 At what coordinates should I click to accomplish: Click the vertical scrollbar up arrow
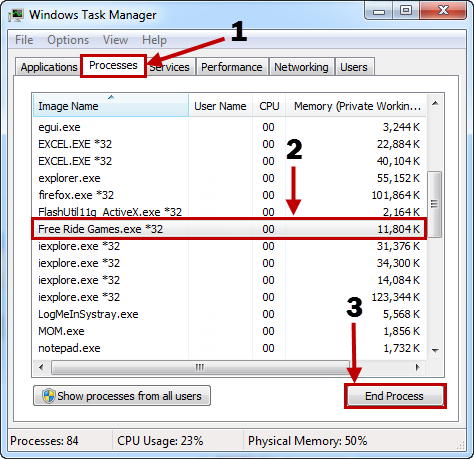pos(435,104)
